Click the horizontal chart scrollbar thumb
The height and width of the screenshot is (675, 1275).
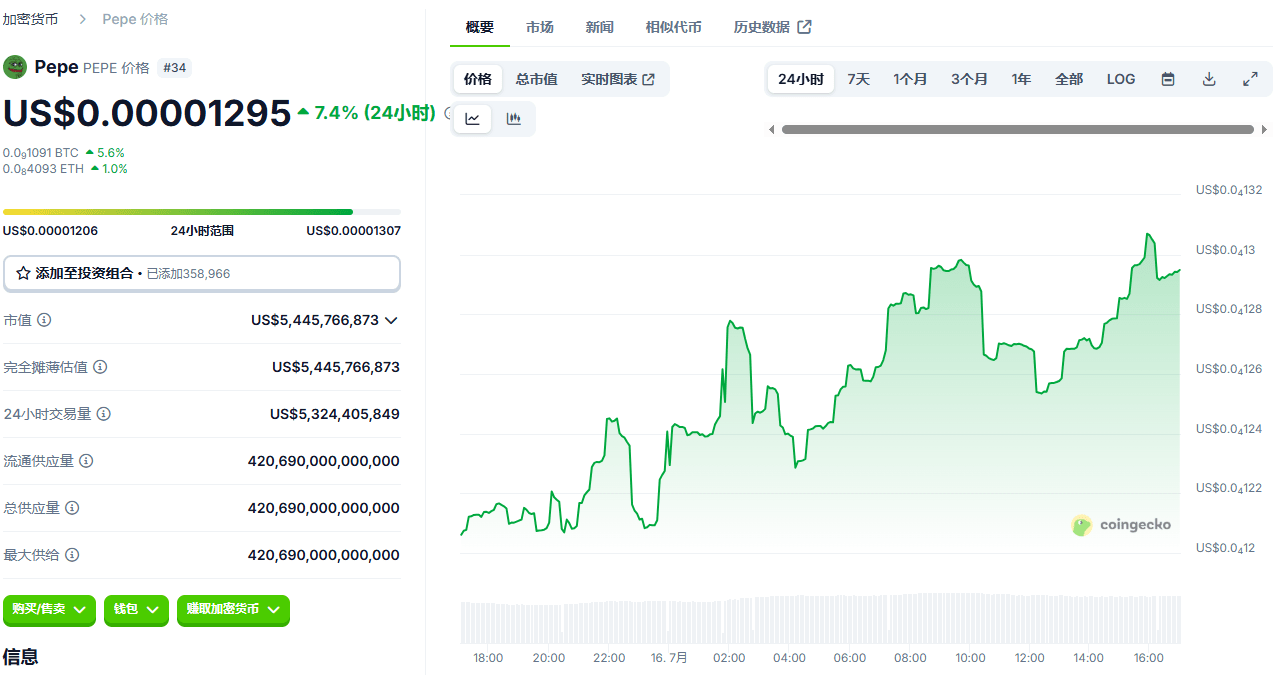(x=1017, y=129)
